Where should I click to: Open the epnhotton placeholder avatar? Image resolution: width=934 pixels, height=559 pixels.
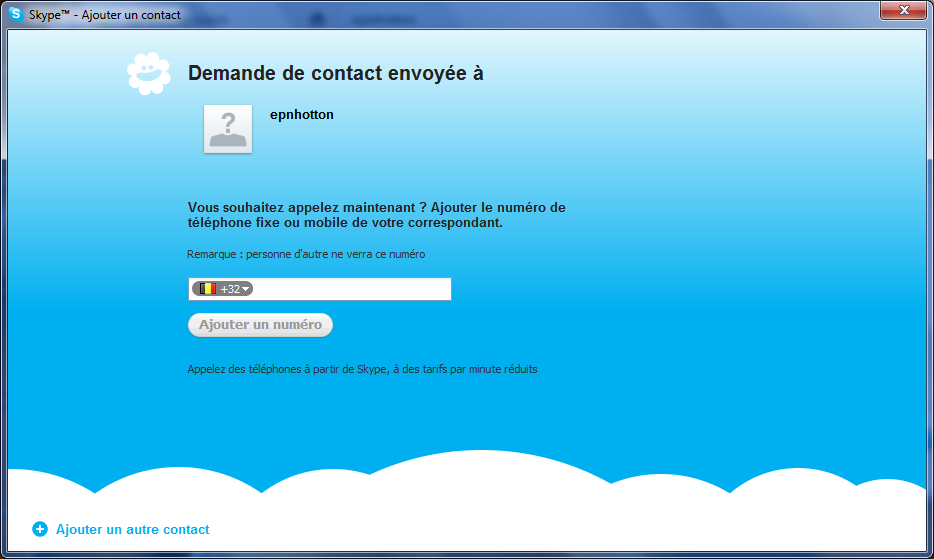(228, 129)
